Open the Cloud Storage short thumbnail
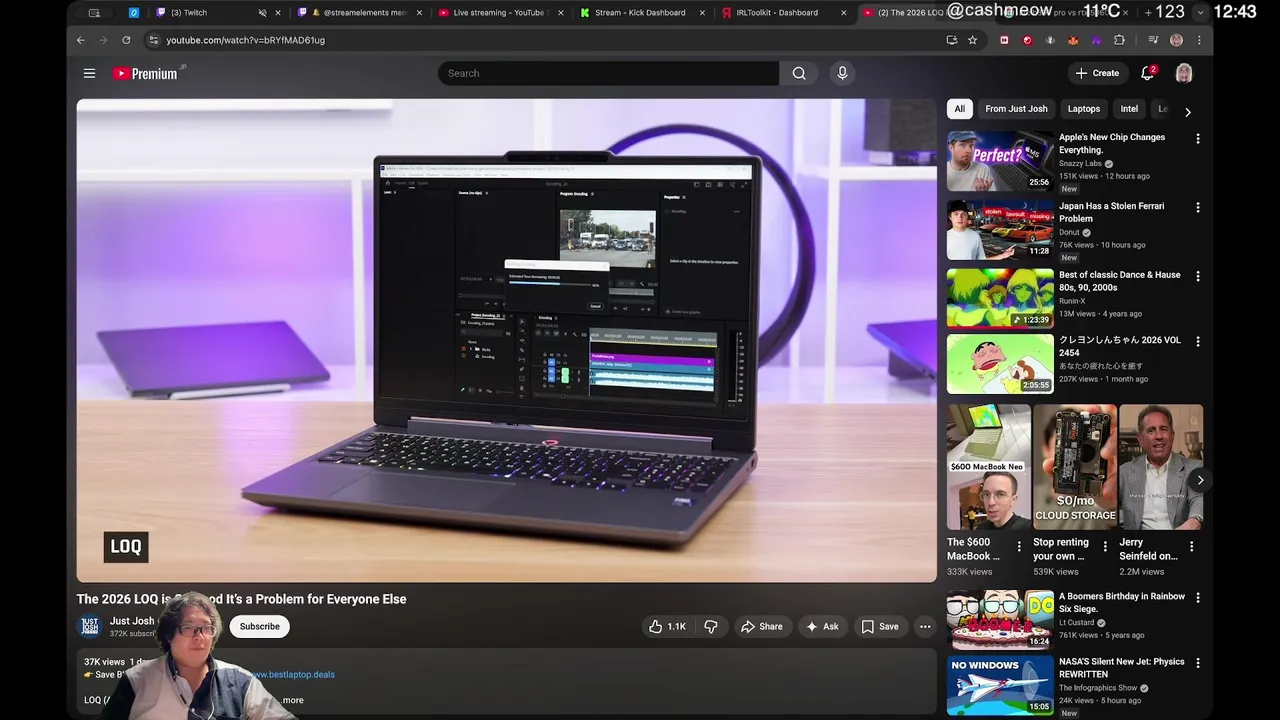Viewport: 1280px width, 720px height. pos(1075,467)
